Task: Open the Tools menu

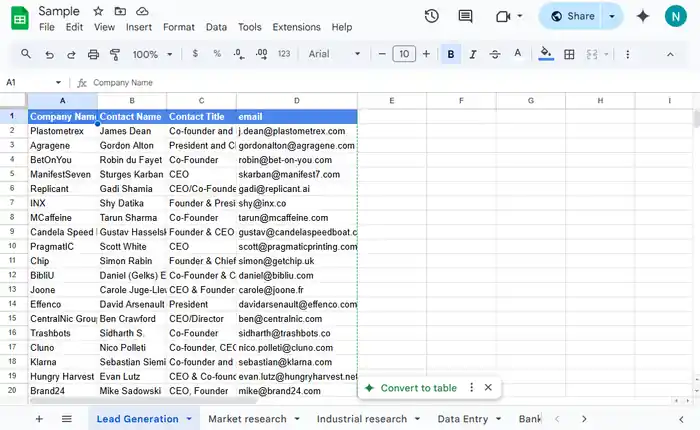Action: 250,27
